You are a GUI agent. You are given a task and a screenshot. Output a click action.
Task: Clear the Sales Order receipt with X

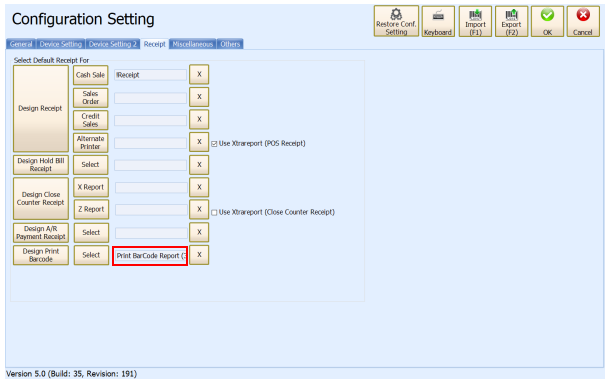199,97
